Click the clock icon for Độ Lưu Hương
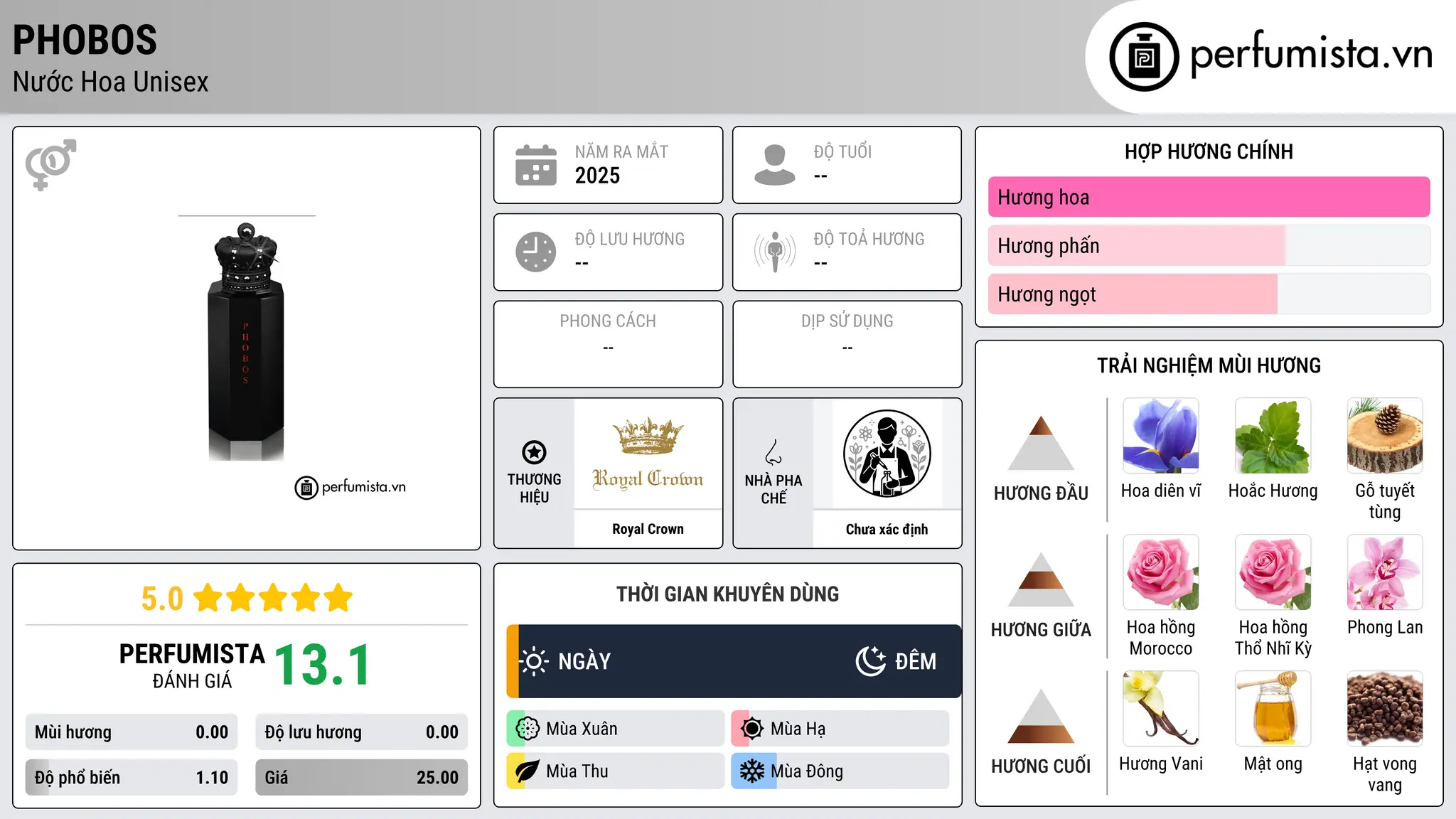 point(536,252)
